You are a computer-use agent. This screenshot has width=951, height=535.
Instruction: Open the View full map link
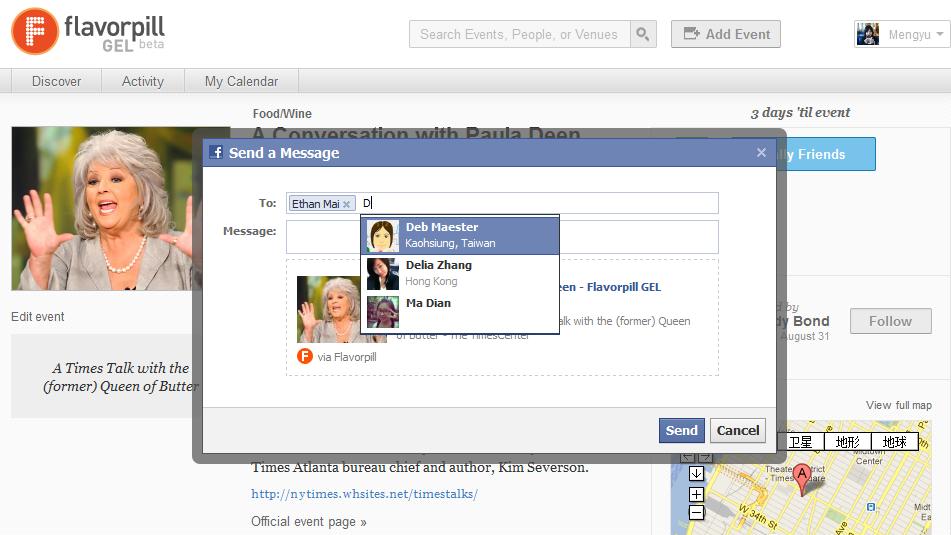click(898, 405)
